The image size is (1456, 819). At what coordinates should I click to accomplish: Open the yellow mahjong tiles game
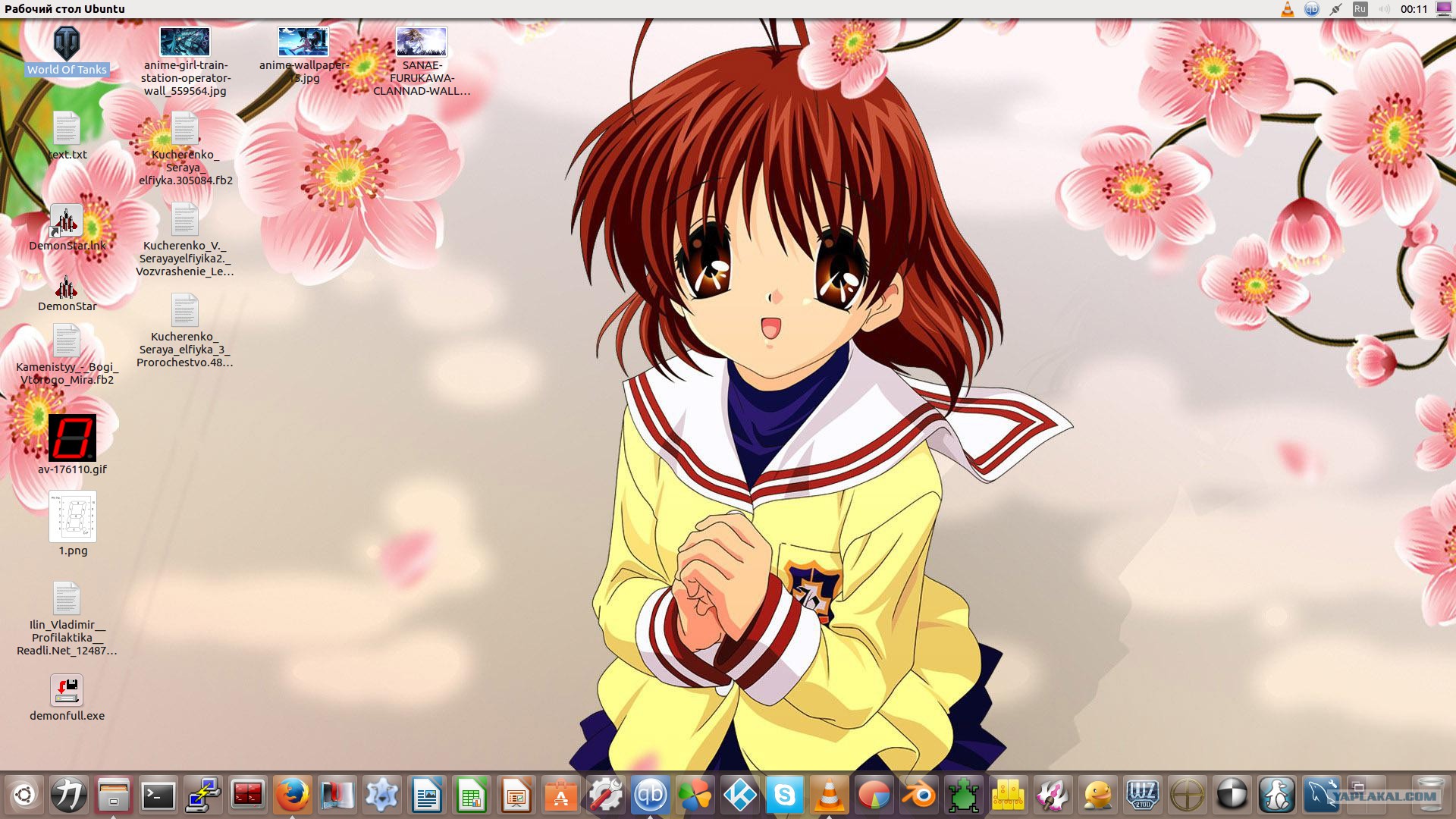pos(1009,795)
